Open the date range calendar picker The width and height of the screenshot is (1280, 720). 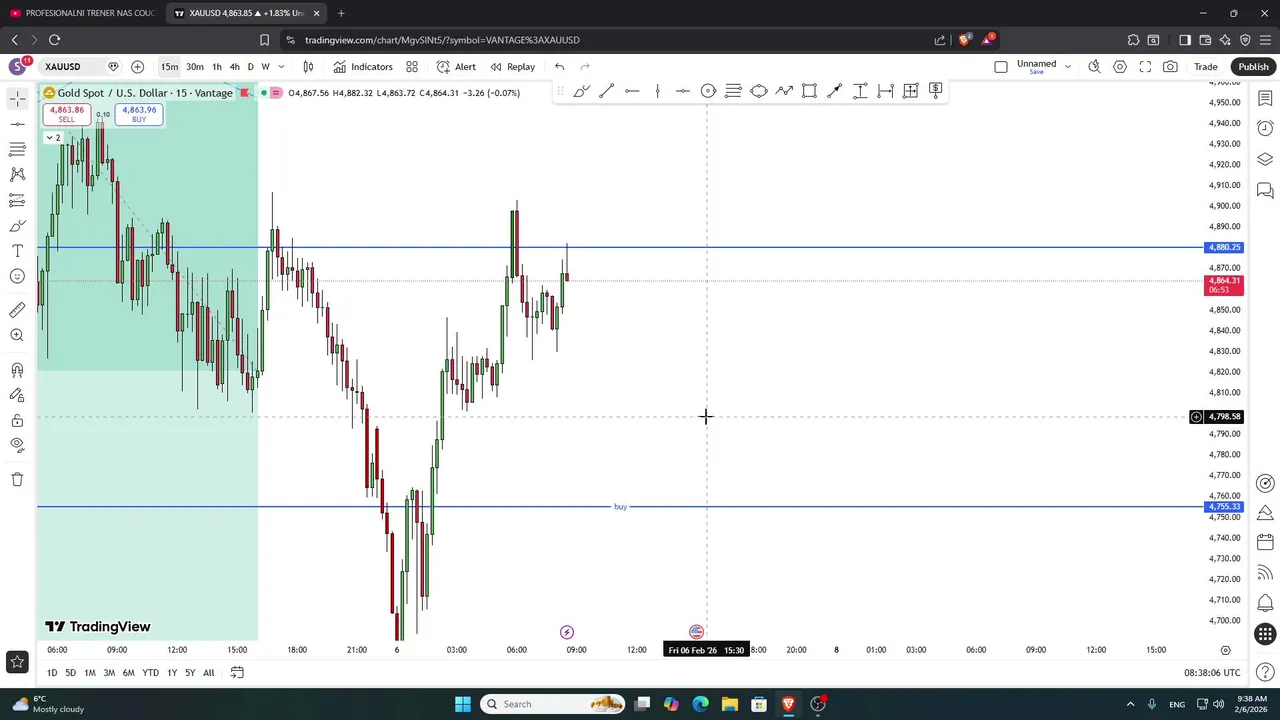point(237,673)
